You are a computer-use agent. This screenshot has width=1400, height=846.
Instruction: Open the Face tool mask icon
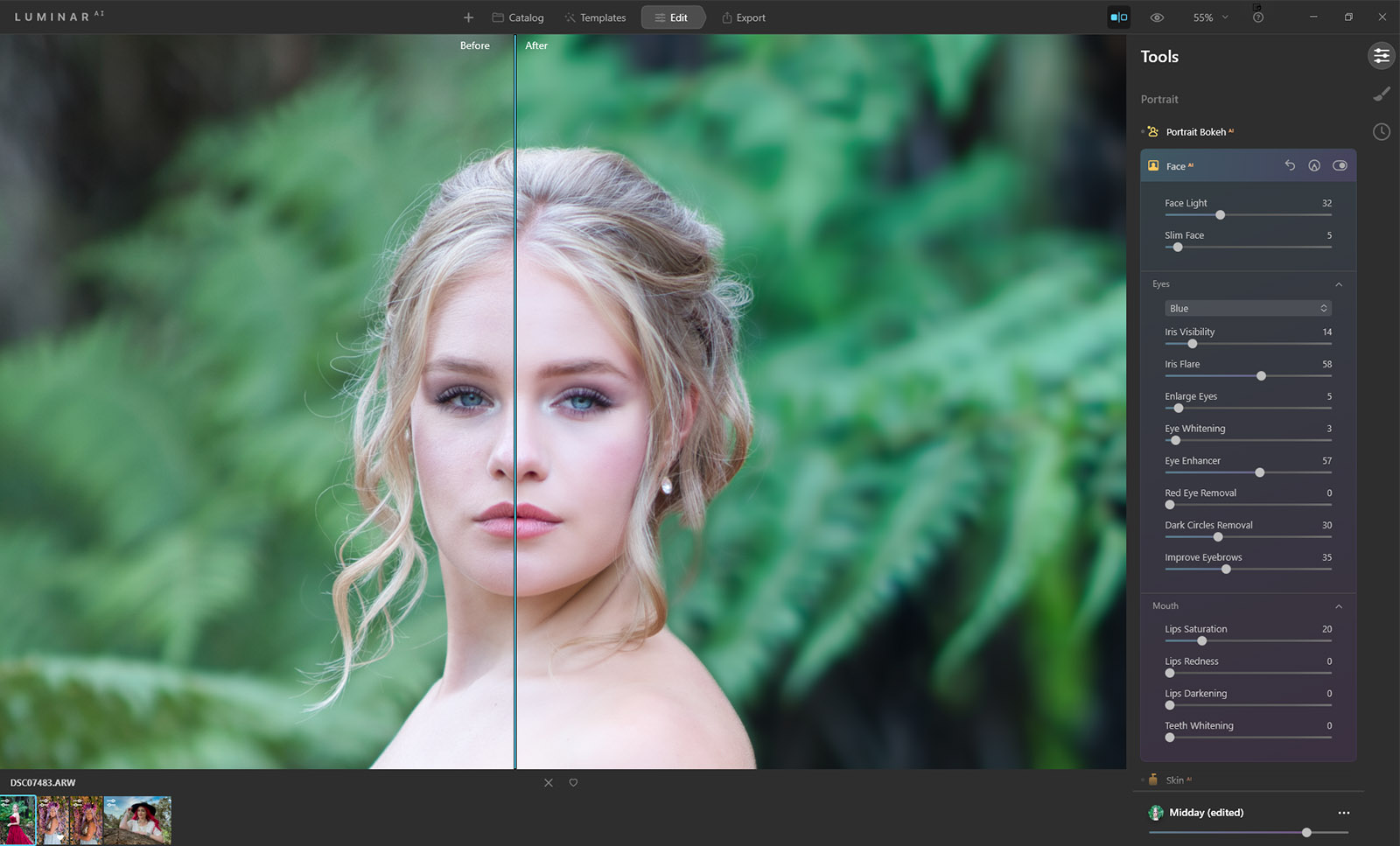pyautogui.click(x=1314, y=165)
